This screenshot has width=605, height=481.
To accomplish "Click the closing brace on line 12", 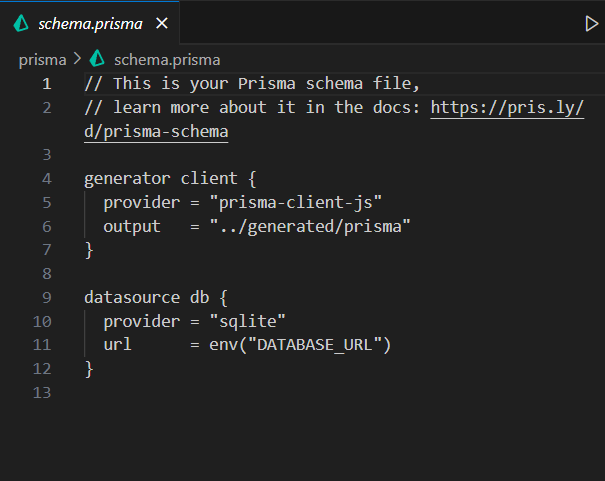I will tap(89, 369).
